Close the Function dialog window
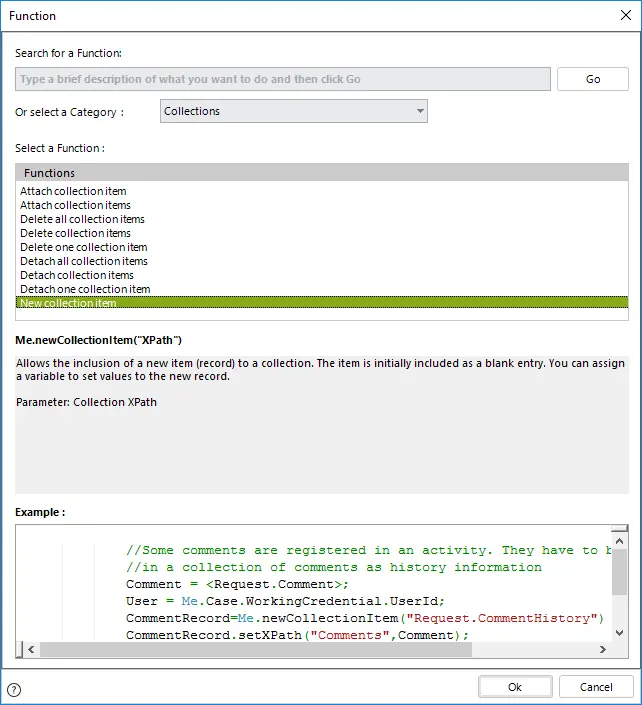This screenshot has width=642, height=705. [625, 15]
